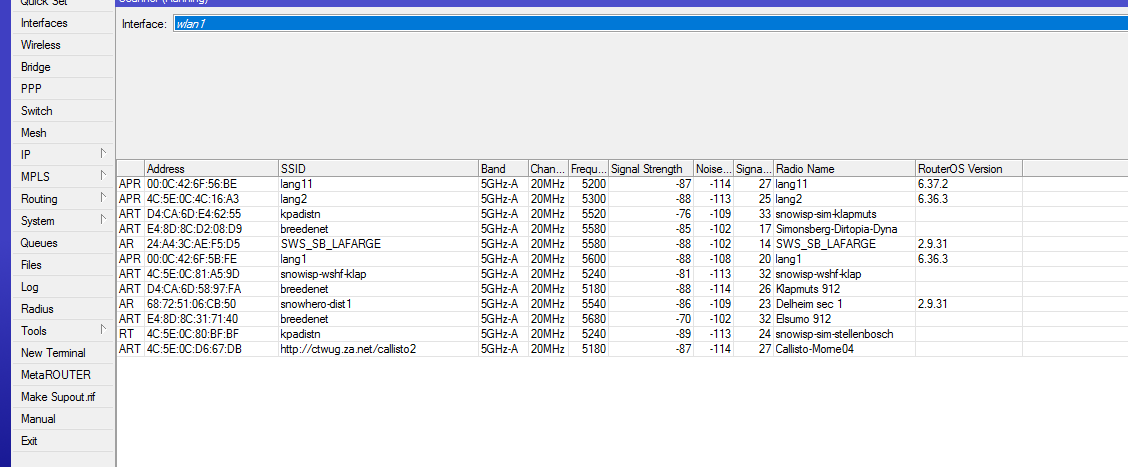Open the Interfaces menu item
Screen dimensions: 1128x467
[44, 23]
